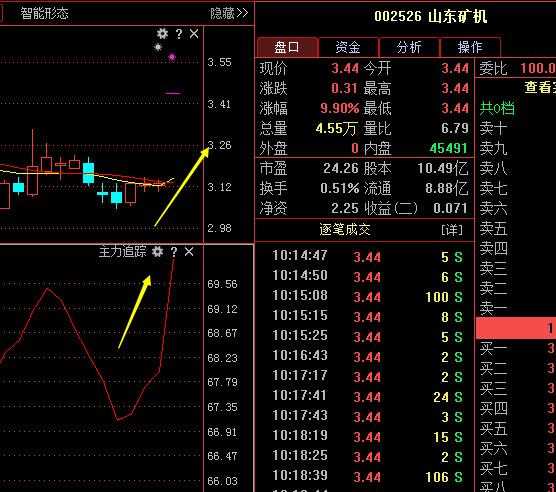
Task: Collapse panel with 隐藏>> button
Action: [229, 13]
